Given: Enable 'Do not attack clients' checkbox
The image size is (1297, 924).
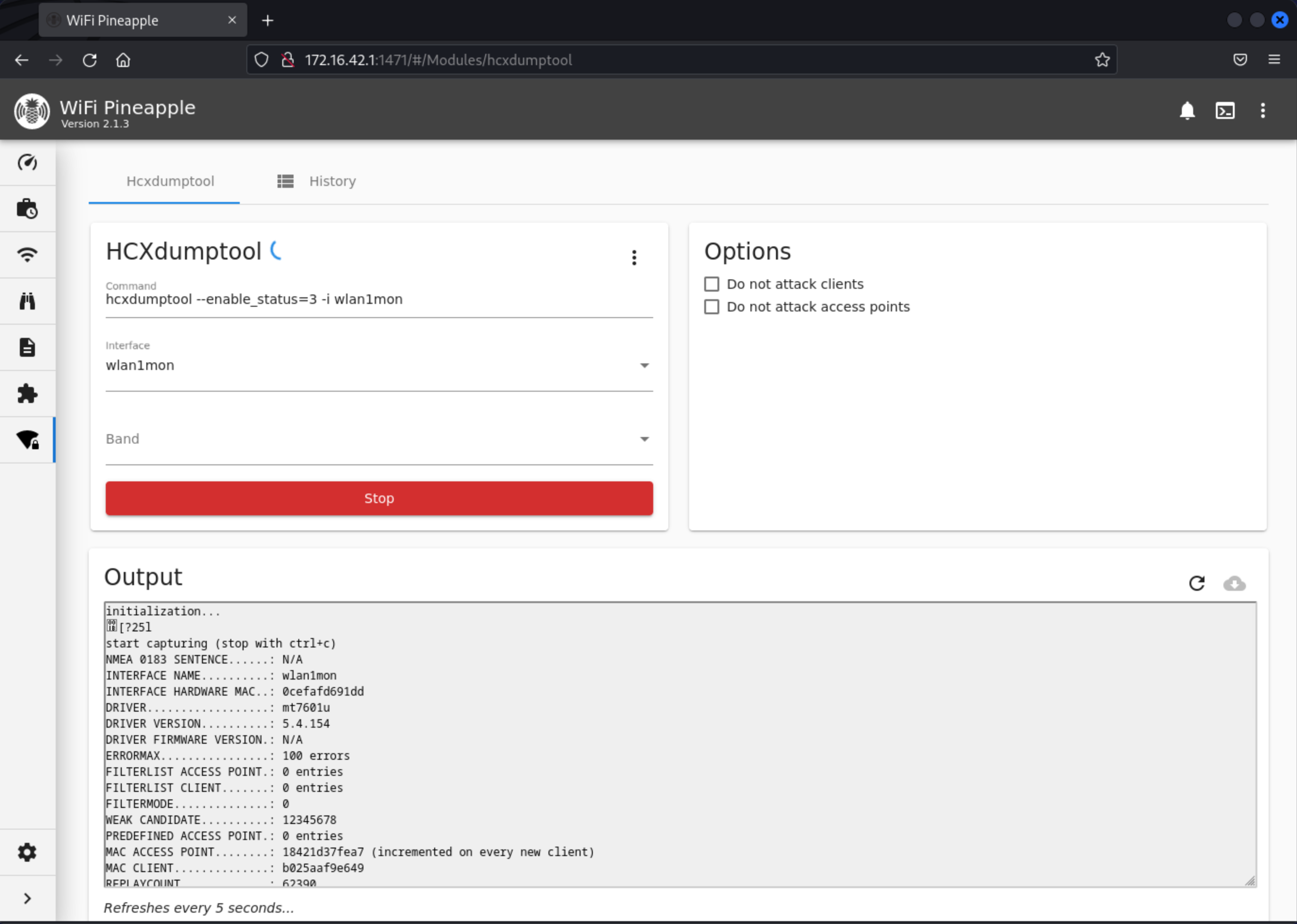Looking at the screenshot, I should click(711, 284).
